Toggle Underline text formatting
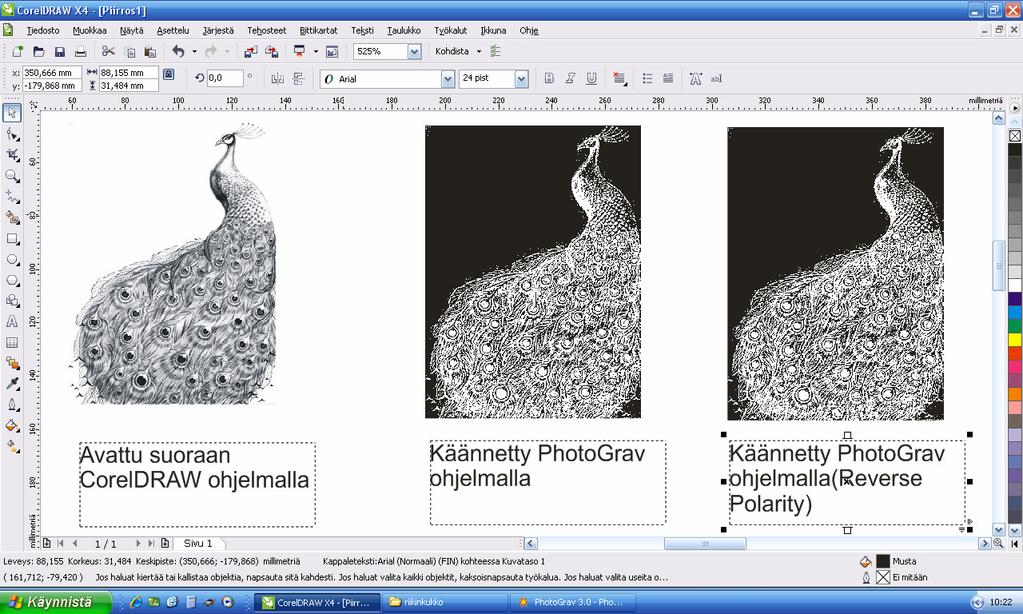 (591, 78)
